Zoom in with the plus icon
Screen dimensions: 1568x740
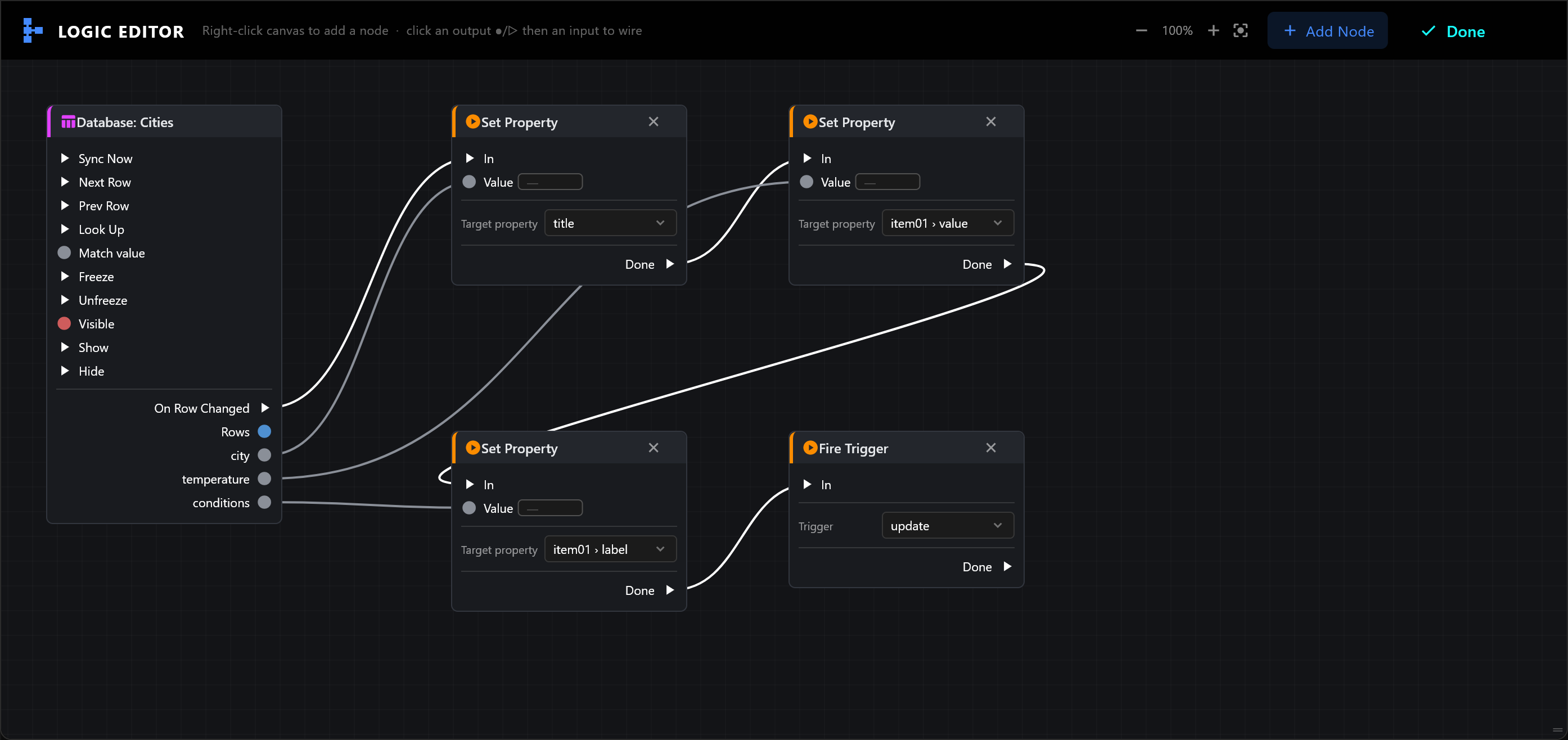1213,30
